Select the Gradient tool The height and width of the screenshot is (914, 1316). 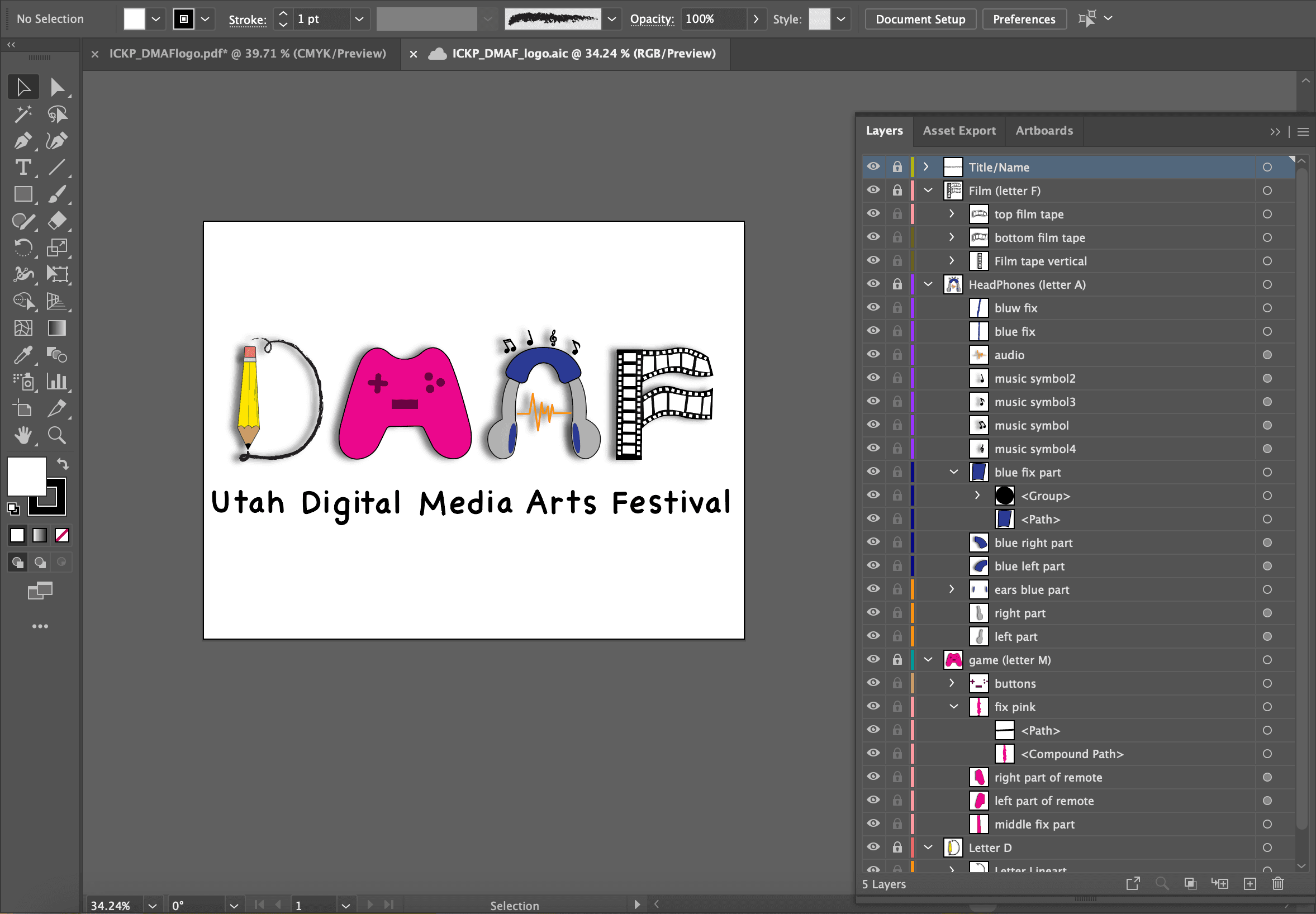[56, 328]
